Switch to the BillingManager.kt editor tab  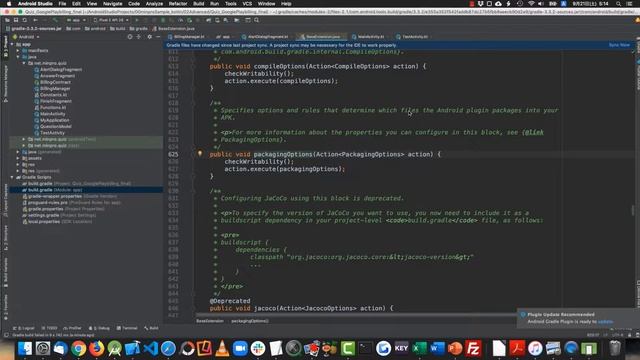[189, 37]
